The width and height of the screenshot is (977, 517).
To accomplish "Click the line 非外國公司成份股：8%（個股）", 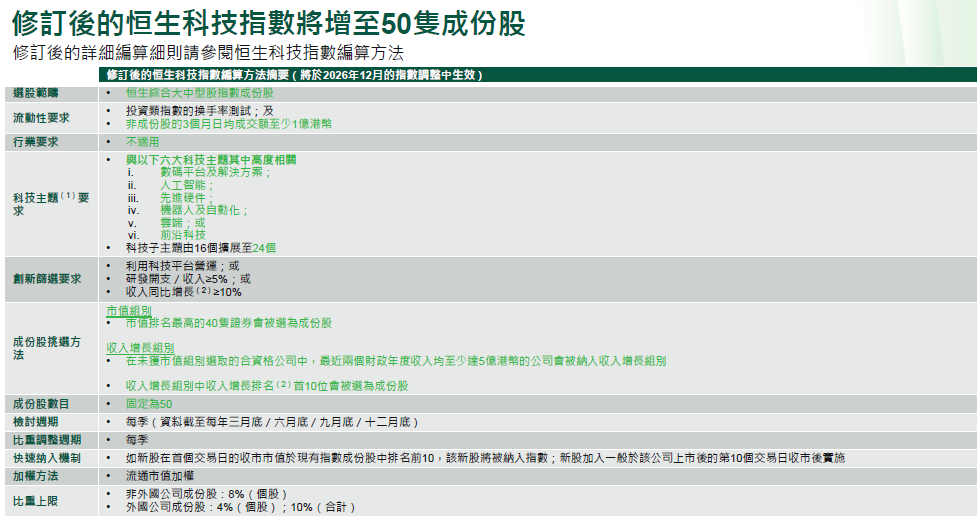I will pos(206,494).
